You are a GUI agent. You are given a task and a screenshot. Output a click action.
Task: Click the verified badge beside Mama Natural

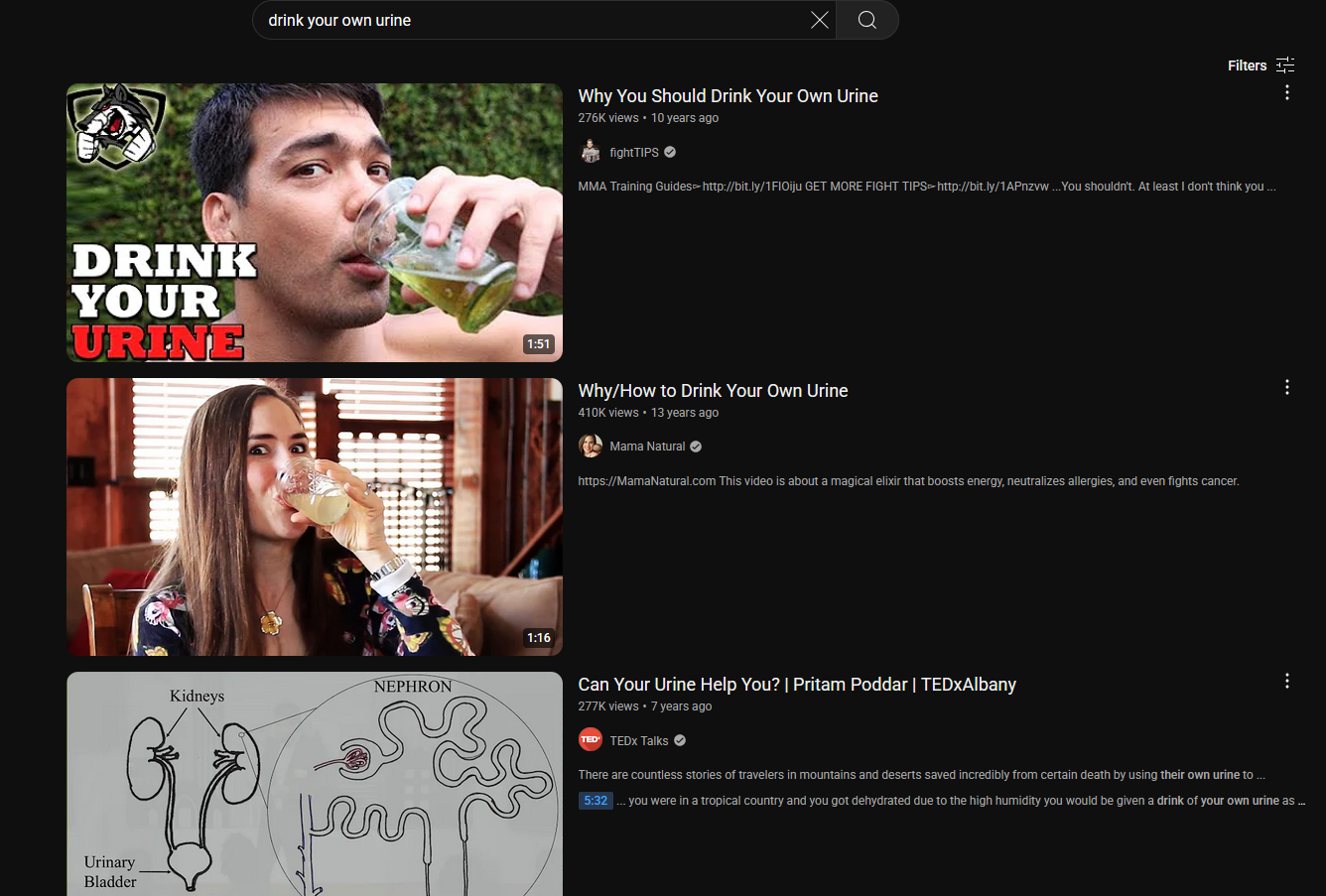pos(696,447)
